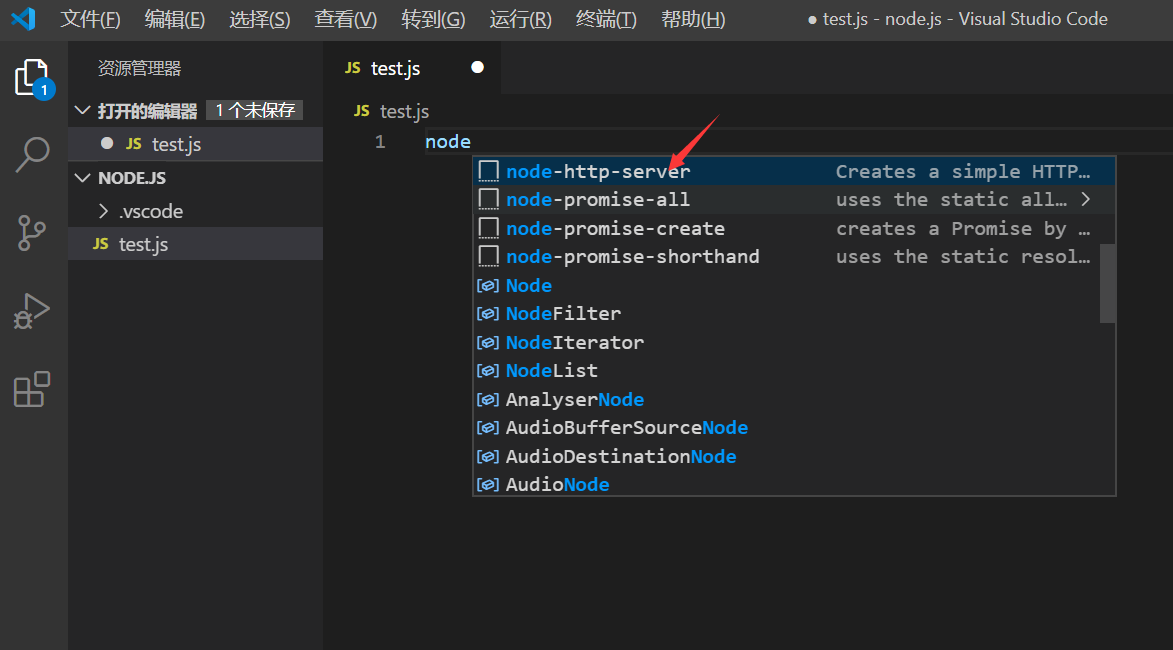Select test.js under open editors list

tap(195, 144)
